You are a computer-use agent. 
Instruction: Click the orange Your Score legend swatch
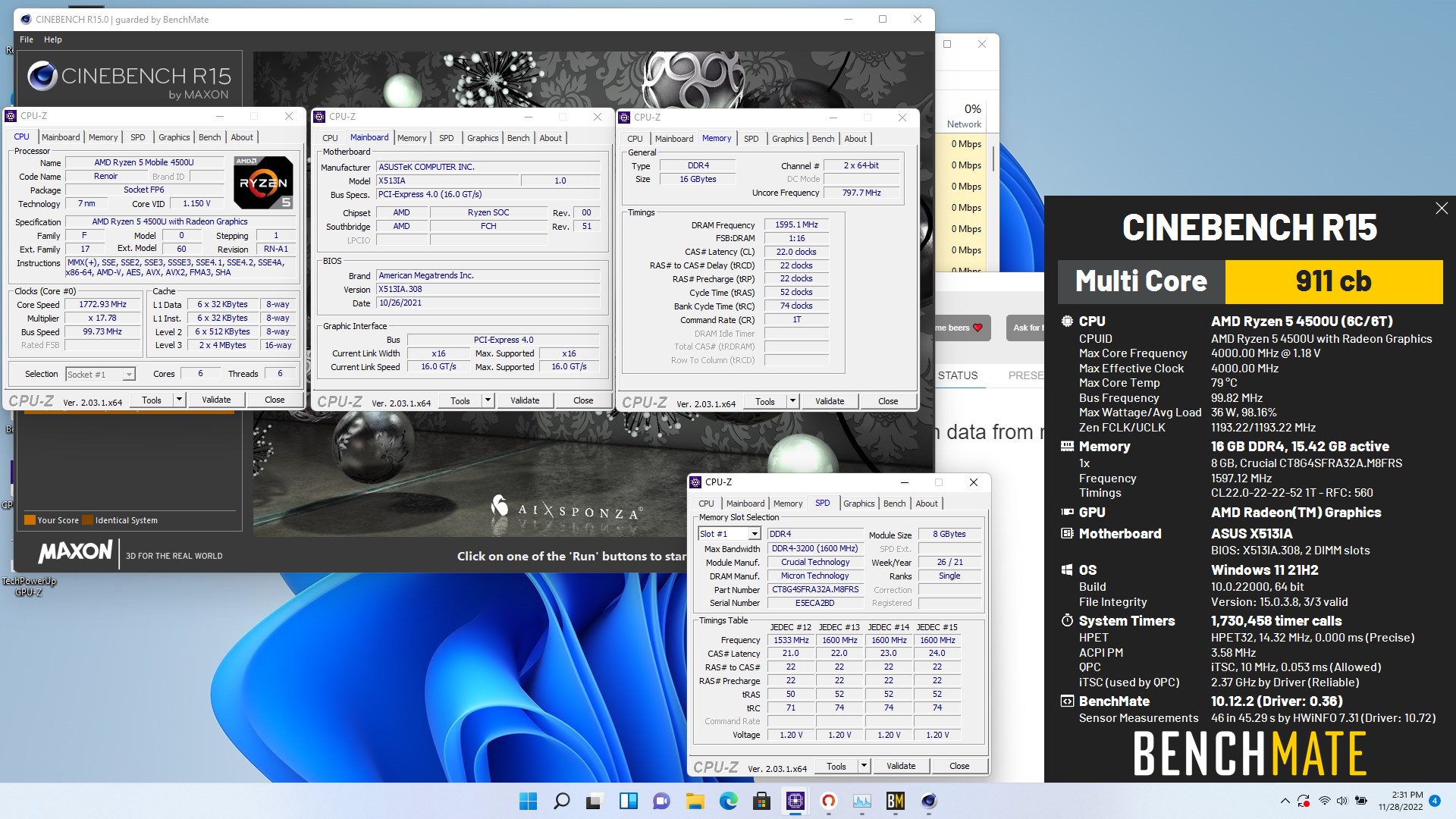[x=30, y=520]
